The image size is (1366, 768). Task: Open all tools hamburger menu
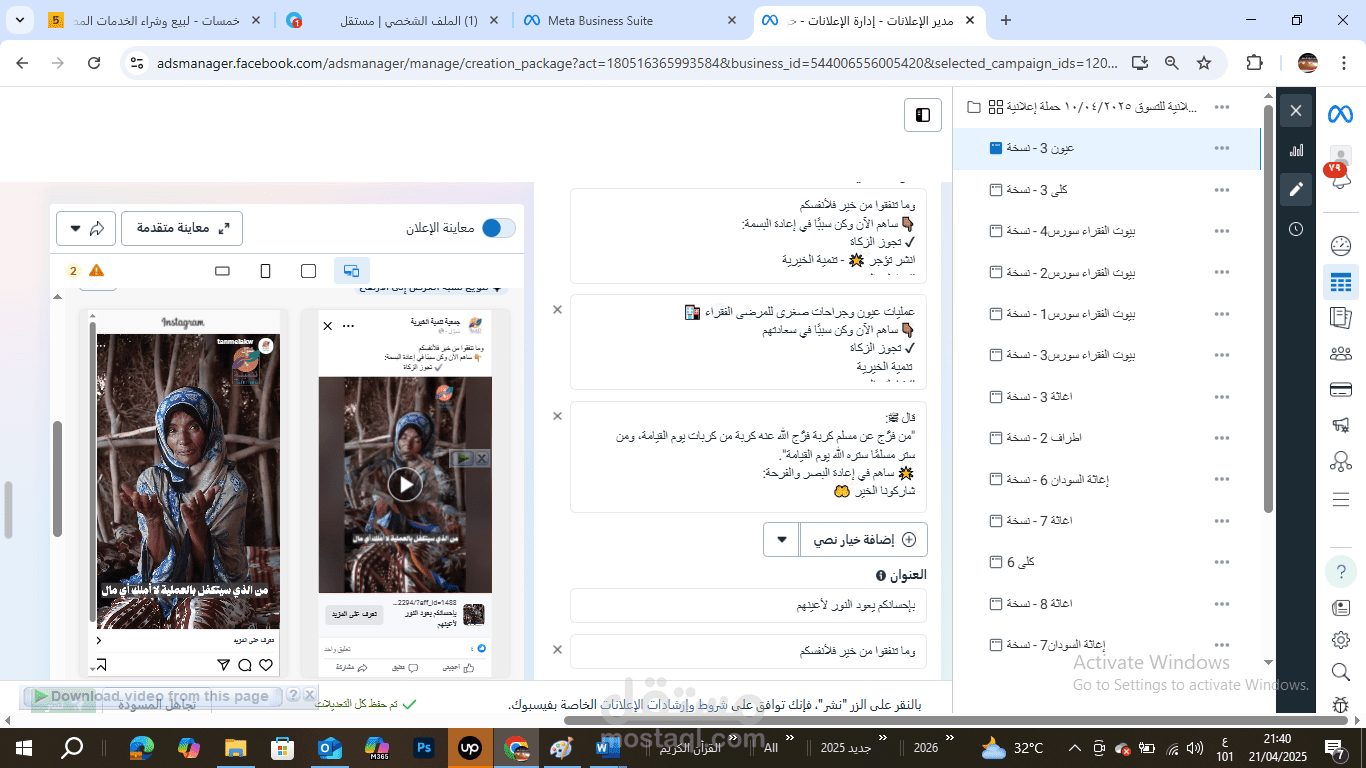click(x=1341, y=499)
